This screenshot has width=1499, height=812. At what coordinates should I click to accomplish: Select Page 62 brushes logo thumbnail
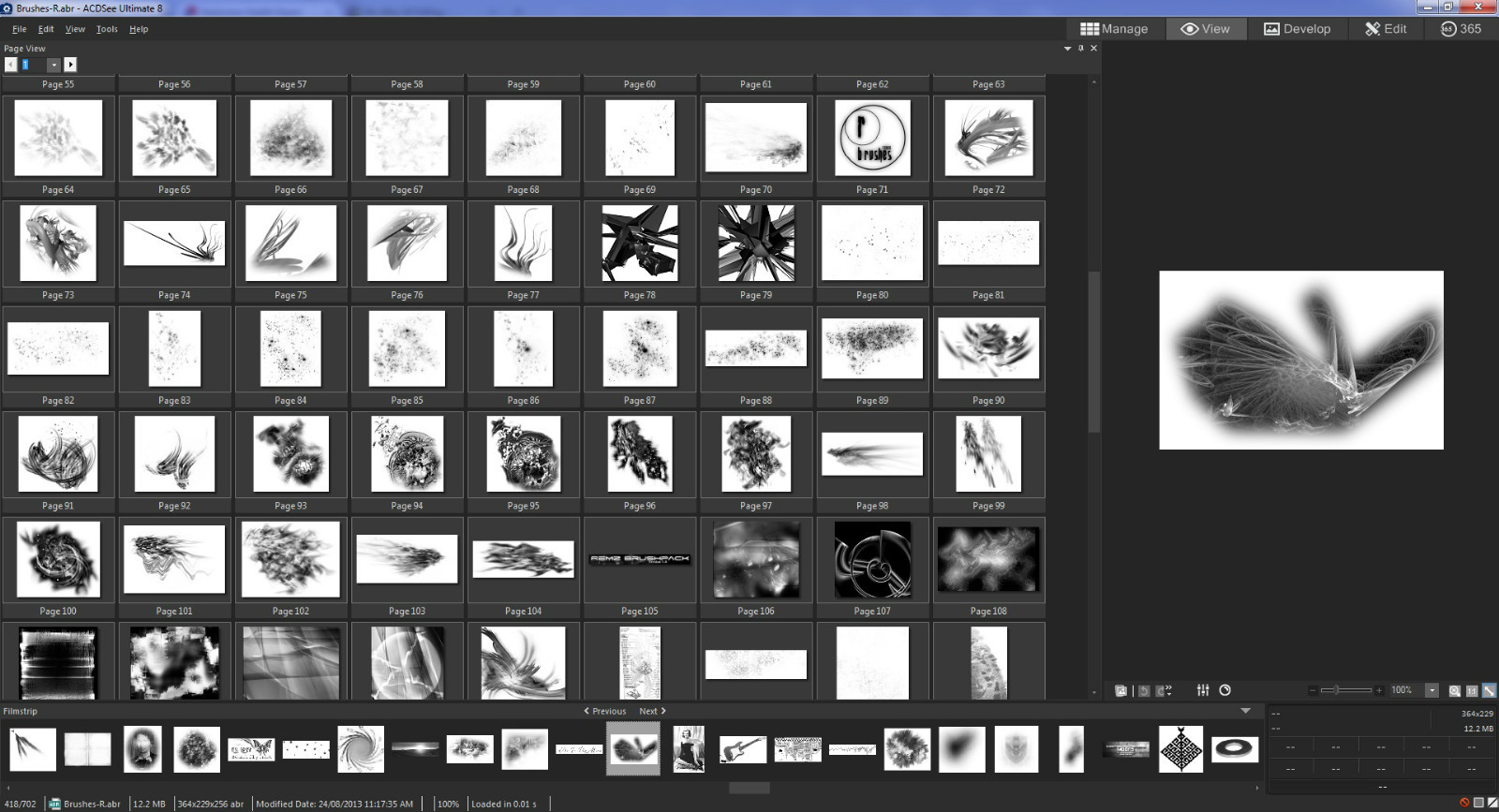(872, 139)
